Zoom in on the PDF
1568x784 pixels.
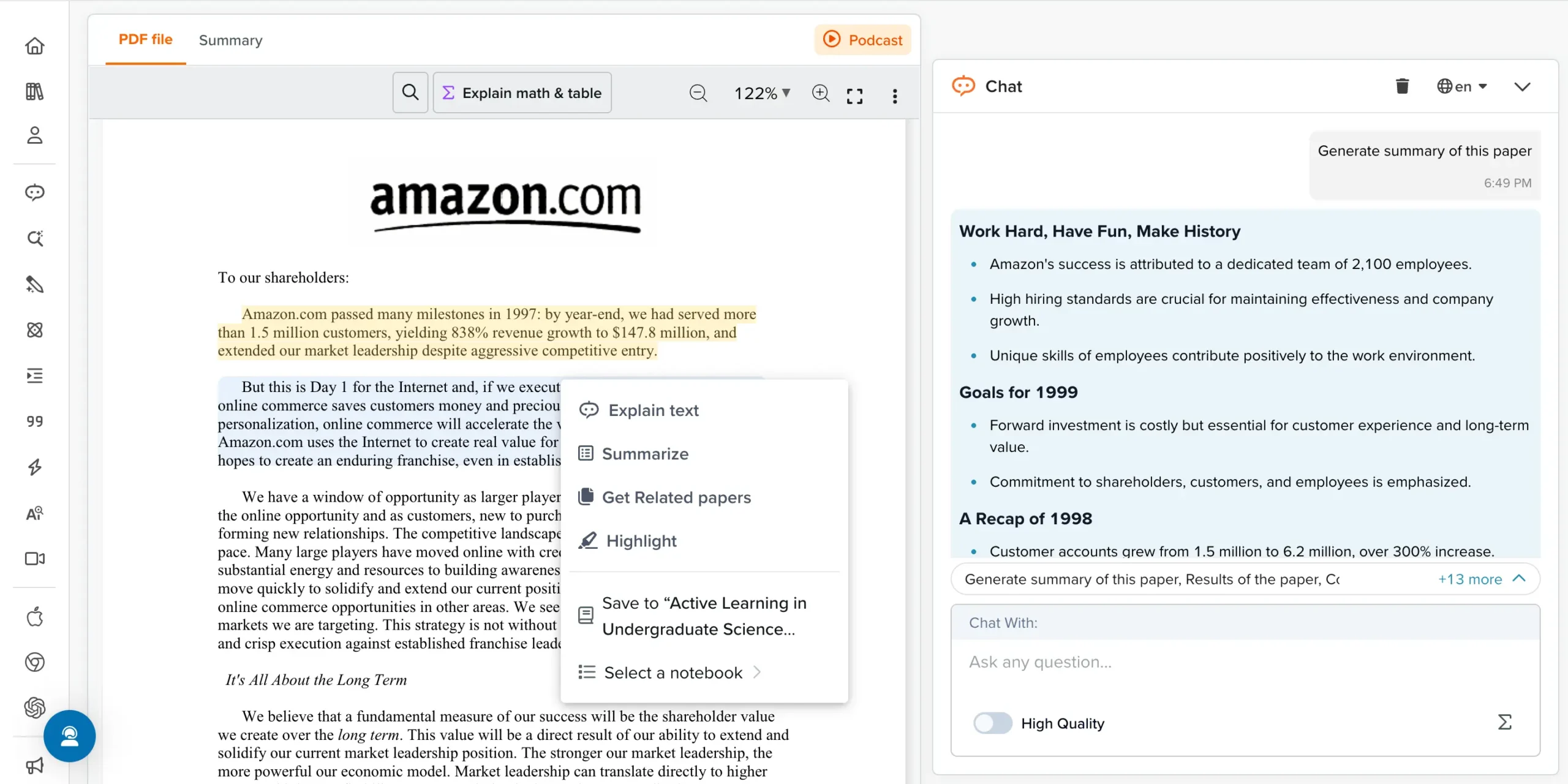[821, 93]
